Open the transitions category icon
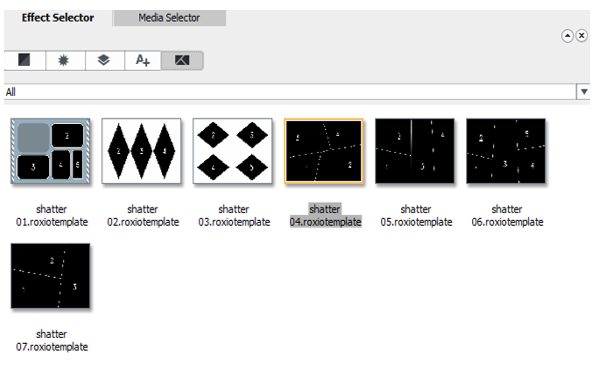598x365 pixels. (24, 60)
